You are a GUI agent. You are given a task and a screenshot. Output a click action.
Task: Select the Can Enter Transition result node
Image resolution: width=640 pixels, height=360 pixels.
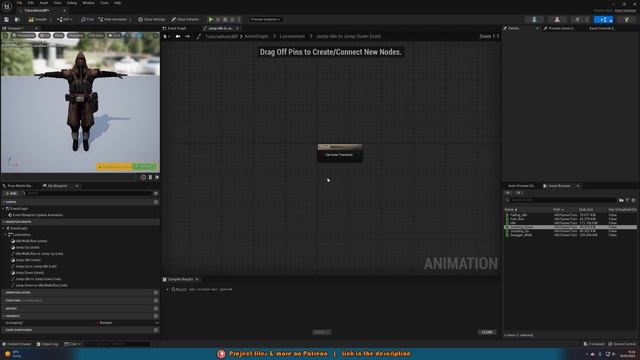340,153
